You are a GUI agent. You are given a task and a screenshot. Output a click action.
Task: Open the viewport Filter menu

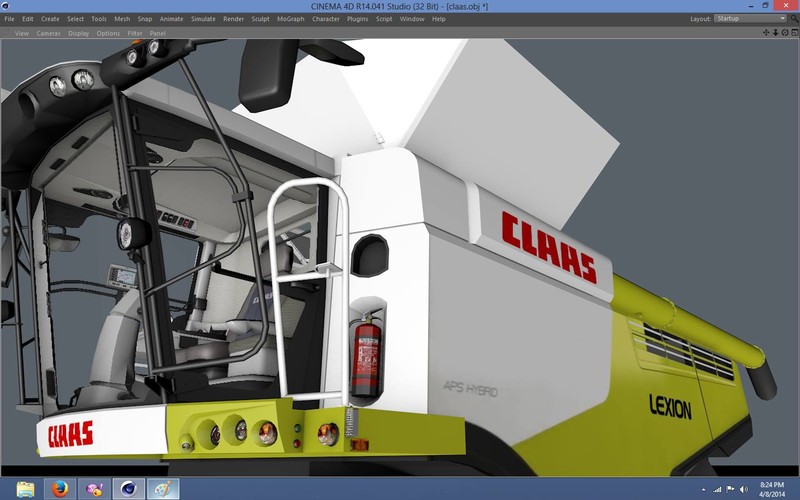point(135,33)
